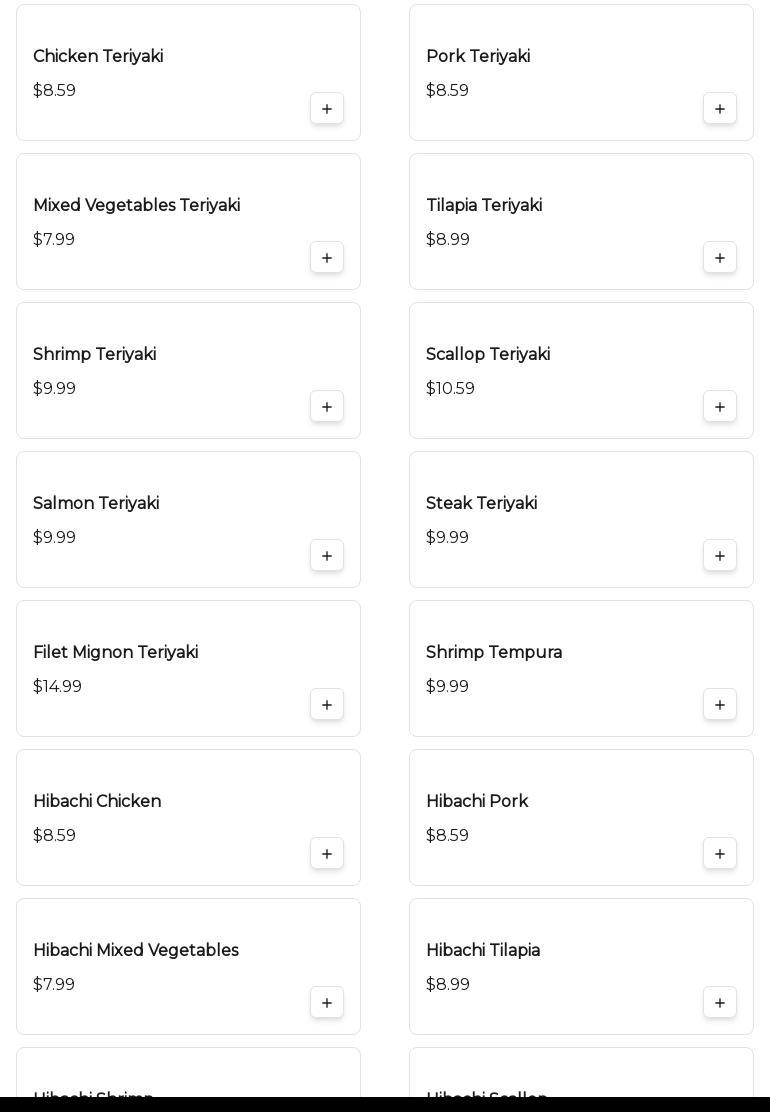Open the Scallop Teriyaki item name
This screenshot has height=1112, width=770.
pos(488,355)
